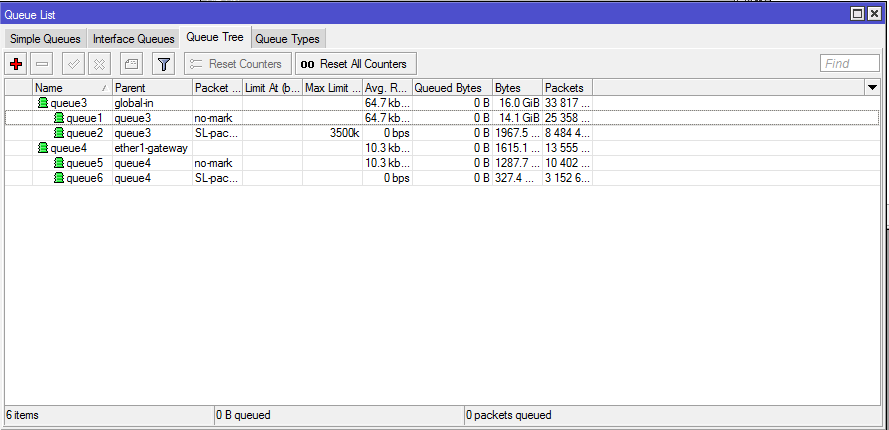Add a new queue with the red plus
Screen dimensions: 889x430
[16, 64]
